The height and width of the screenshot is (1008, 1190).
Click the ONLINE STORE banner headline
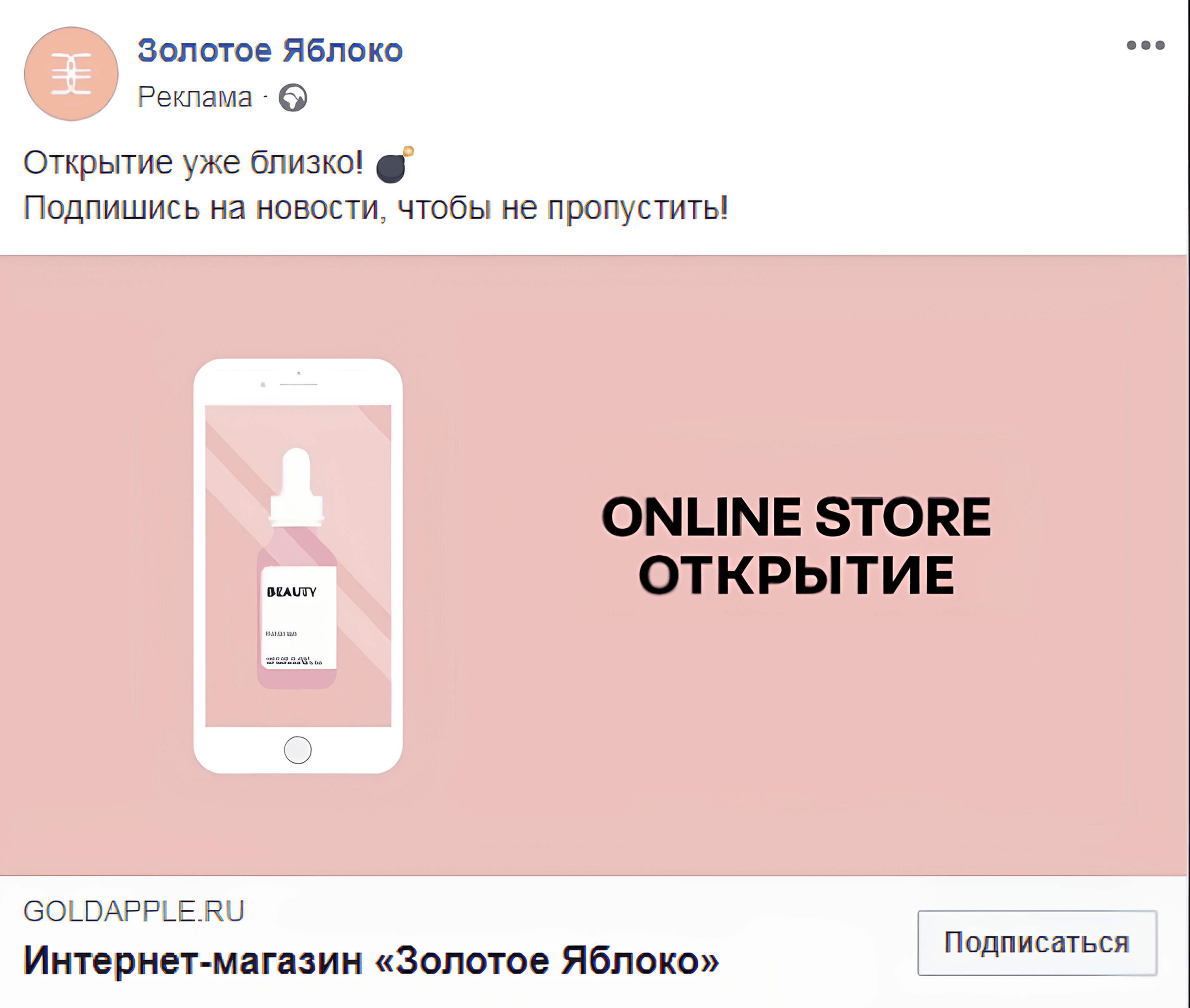796,517
